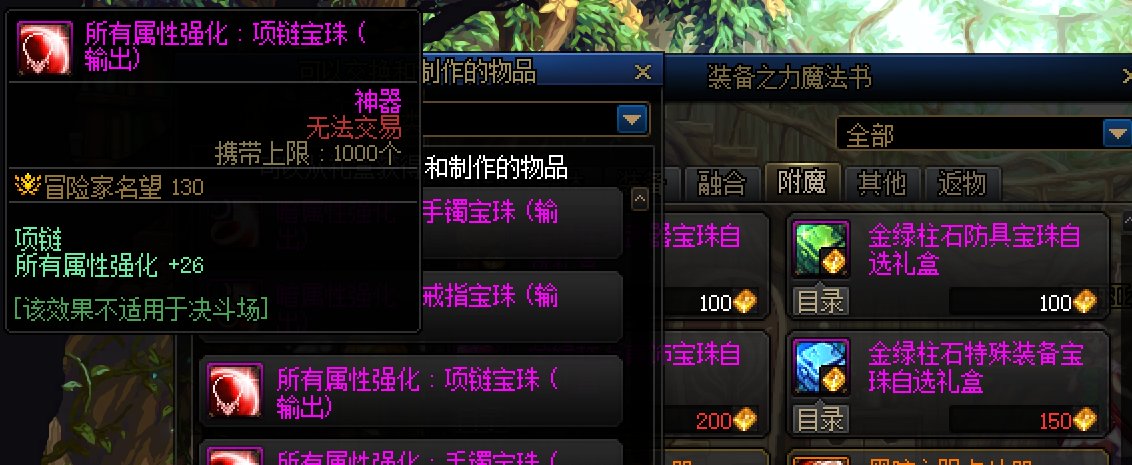This screenshot has width=1132, height=465.
Task: Click the scroll-up arrow of the item list
Action: point(640,199)
